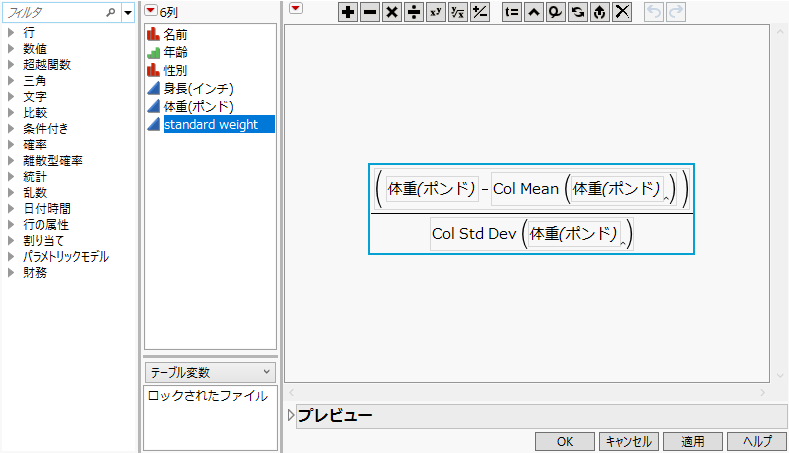Image resolution: width=789 pixels, height=453 pixels.
Task: Select the standard weight column
Action: coord(219,124)
